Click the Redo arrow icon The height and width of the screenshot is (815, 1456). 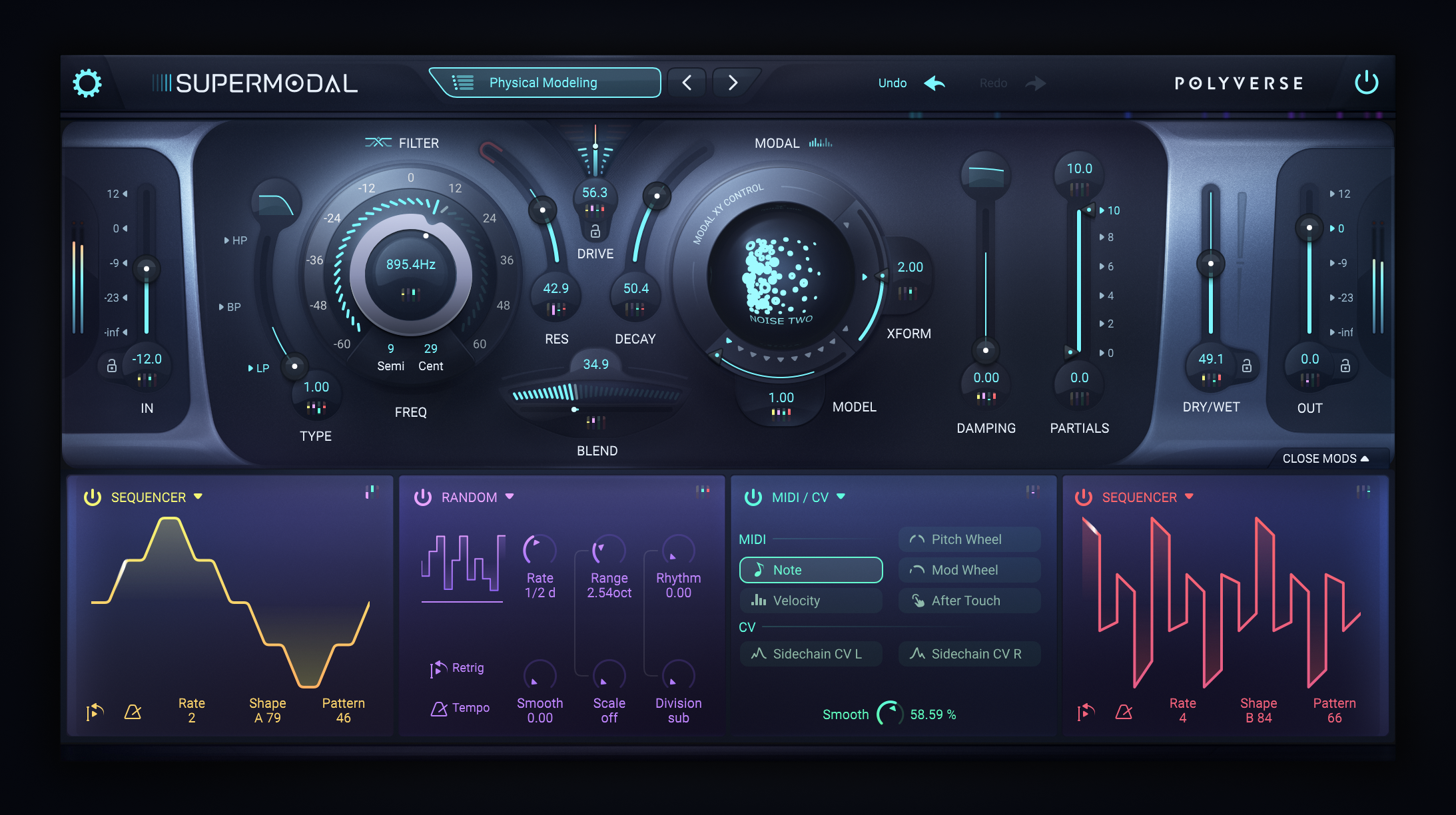click(x=1035, y=83)
